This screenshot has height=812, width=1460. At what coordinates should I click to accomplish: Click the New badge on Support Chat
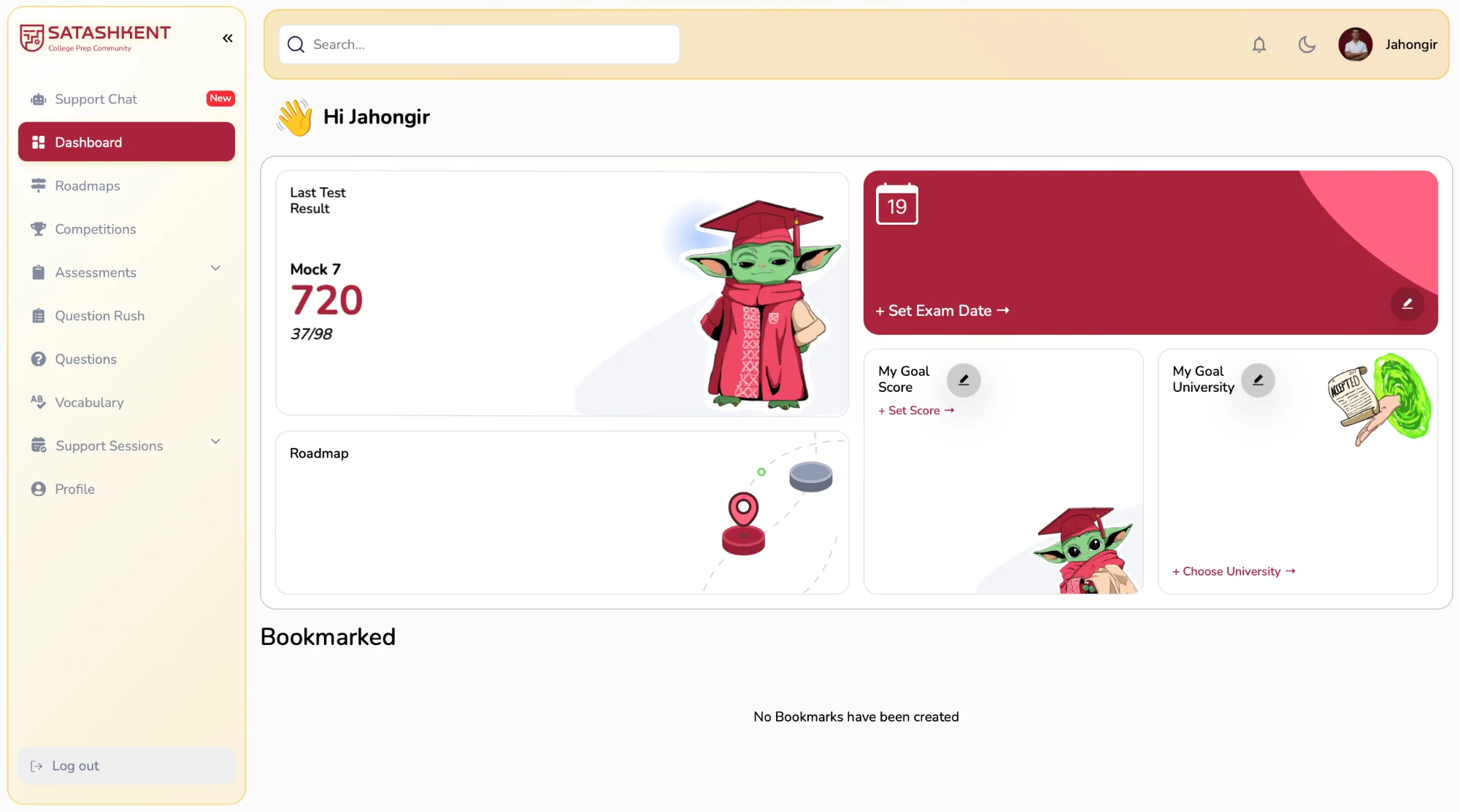coord(220,98)
